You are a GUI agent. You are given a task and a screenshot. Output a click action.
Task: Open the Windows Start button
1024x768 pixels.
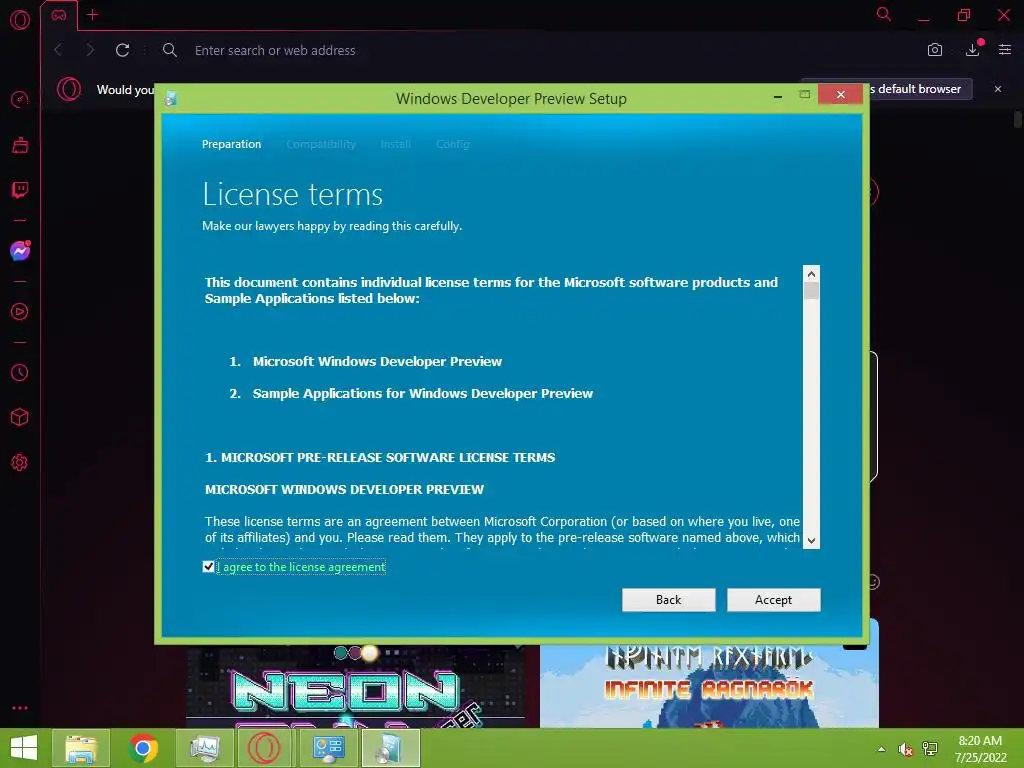[24, 748]
